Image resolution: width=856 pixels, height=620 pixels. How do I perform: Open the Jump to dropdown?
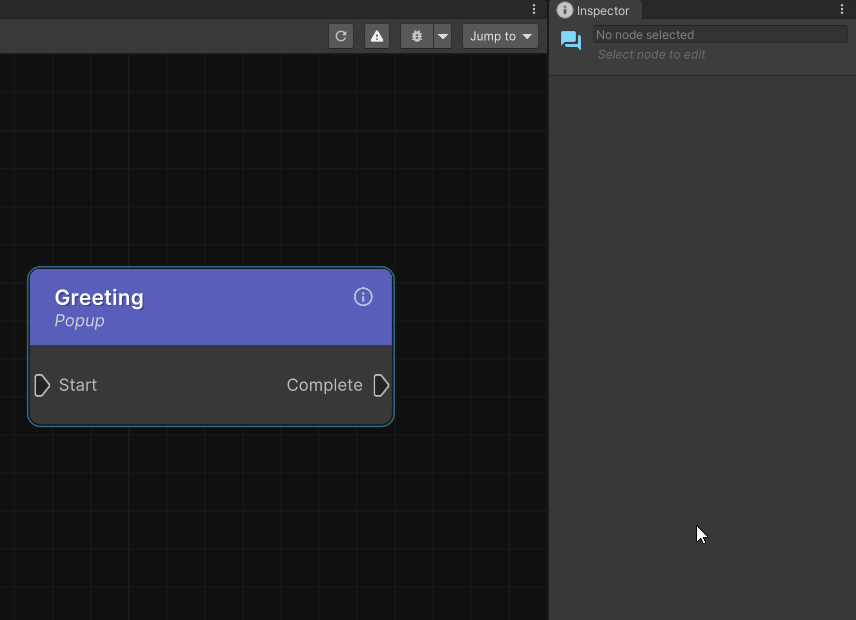click(501, 36)
